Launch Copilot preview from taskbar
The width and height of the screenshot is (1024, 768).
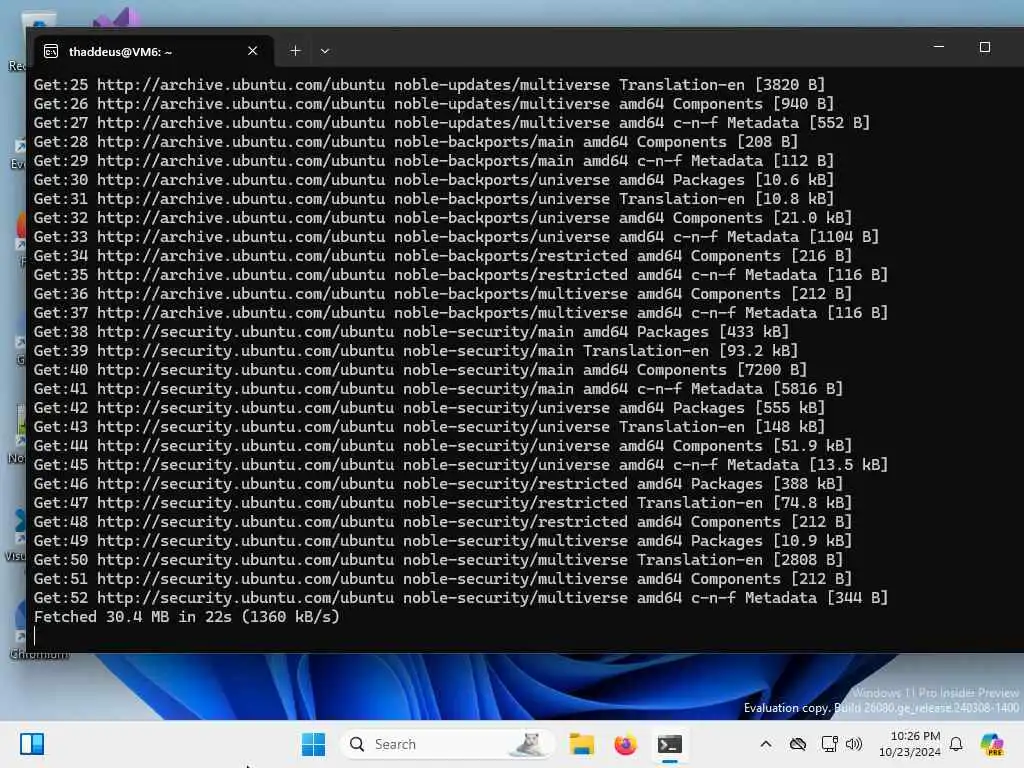pyautogui.click(x=991, y=744)
